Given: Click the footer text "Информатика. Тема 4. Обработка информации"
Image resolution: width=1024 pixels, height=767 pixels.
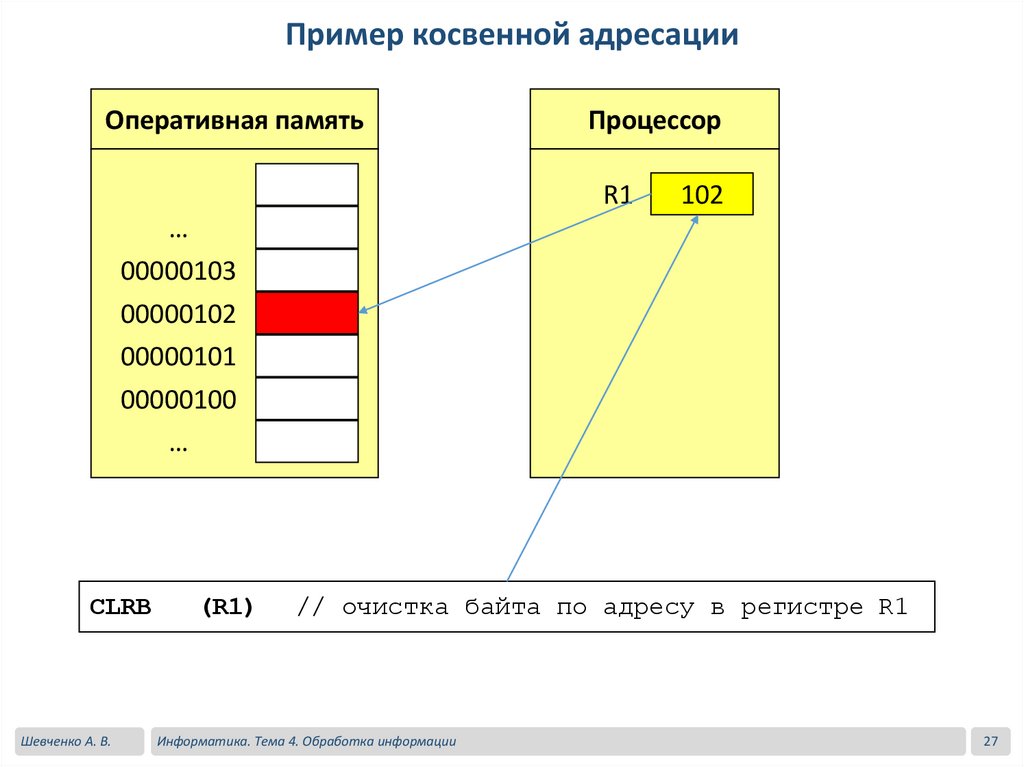Looking at the screenshot, I should (306, 742).
